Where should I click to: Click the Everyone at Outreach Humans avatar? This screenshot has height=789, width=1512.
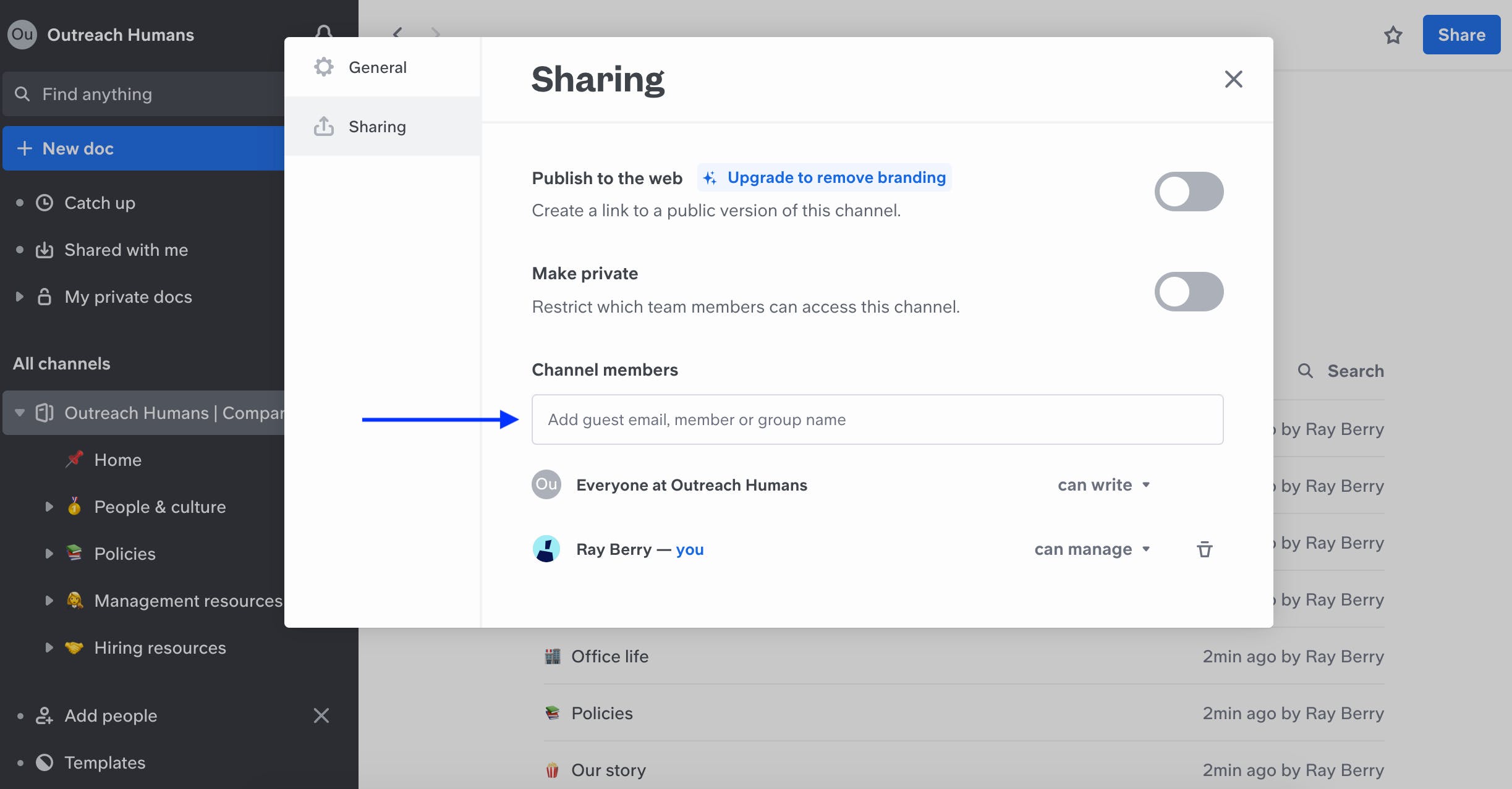pos(546,484)
